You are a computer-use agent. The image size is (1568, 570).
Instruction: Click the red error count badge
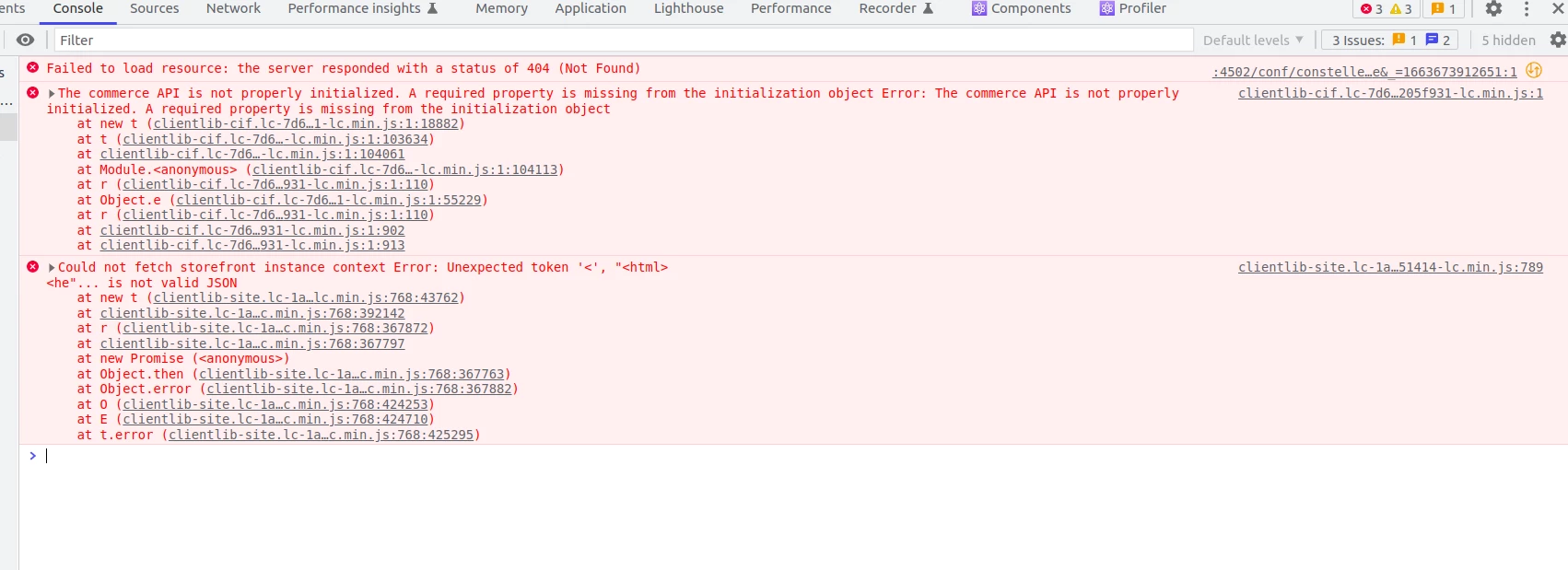[1371, 9]
